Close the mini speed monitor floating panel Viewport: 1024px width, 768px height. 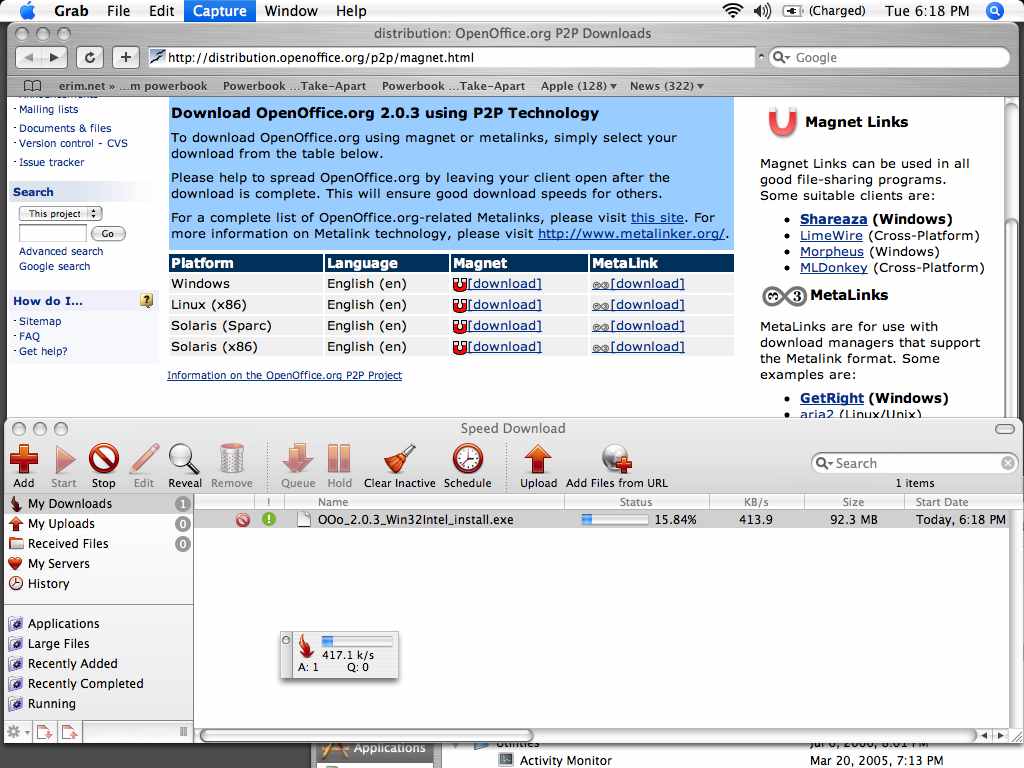tap(286, 640)
